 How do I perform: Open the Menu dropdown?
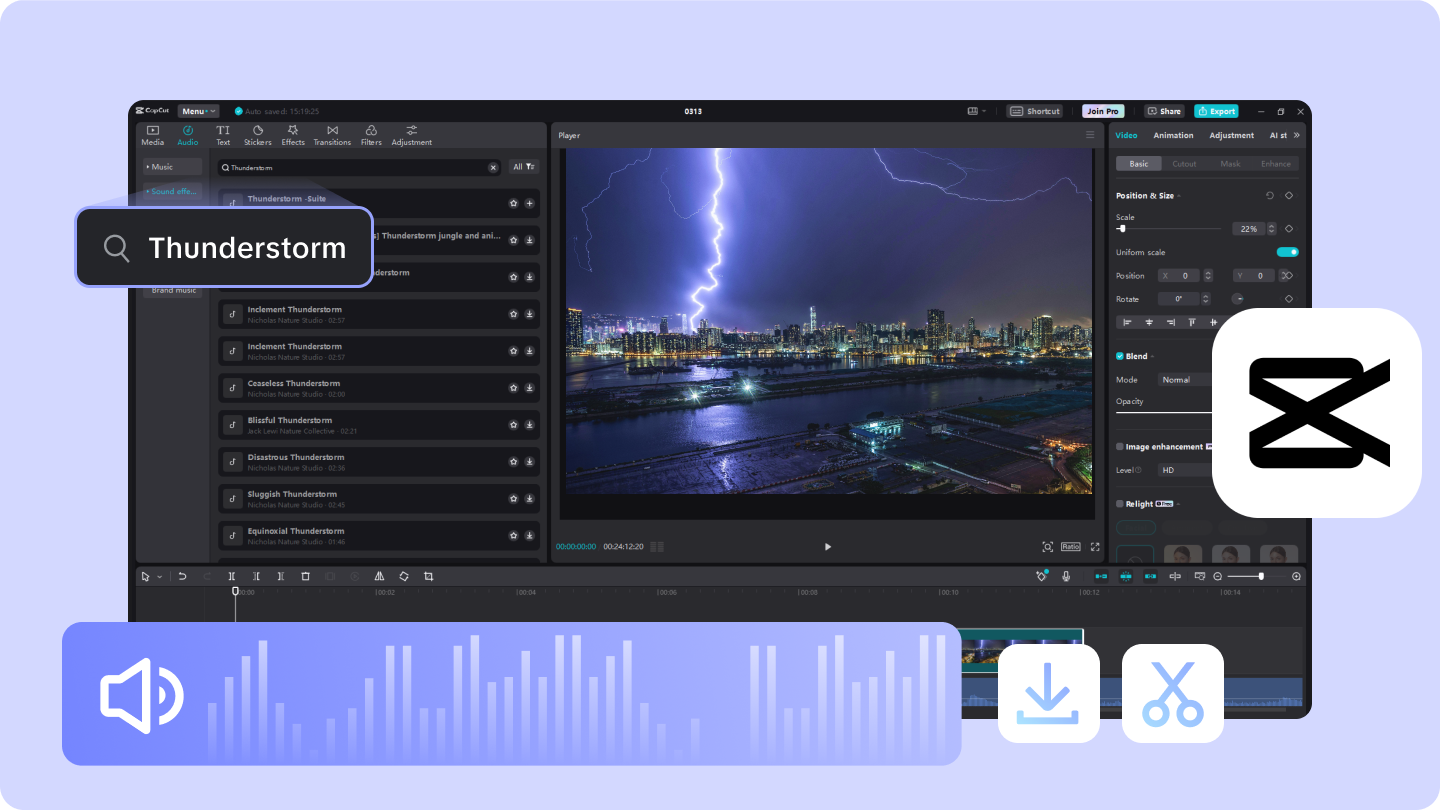pyautogui.click(x=197, y=110)
